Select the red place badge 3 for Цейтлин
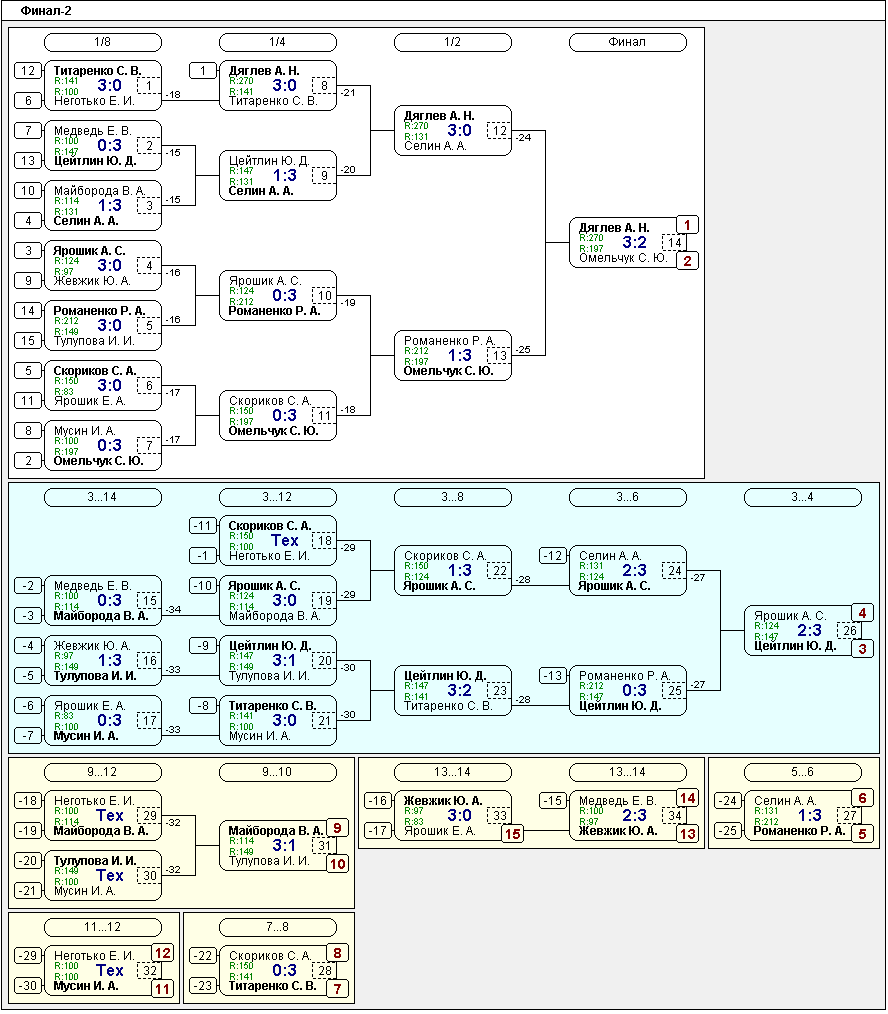Screen dimensions: 888x1014 click(x=863, y=649)
